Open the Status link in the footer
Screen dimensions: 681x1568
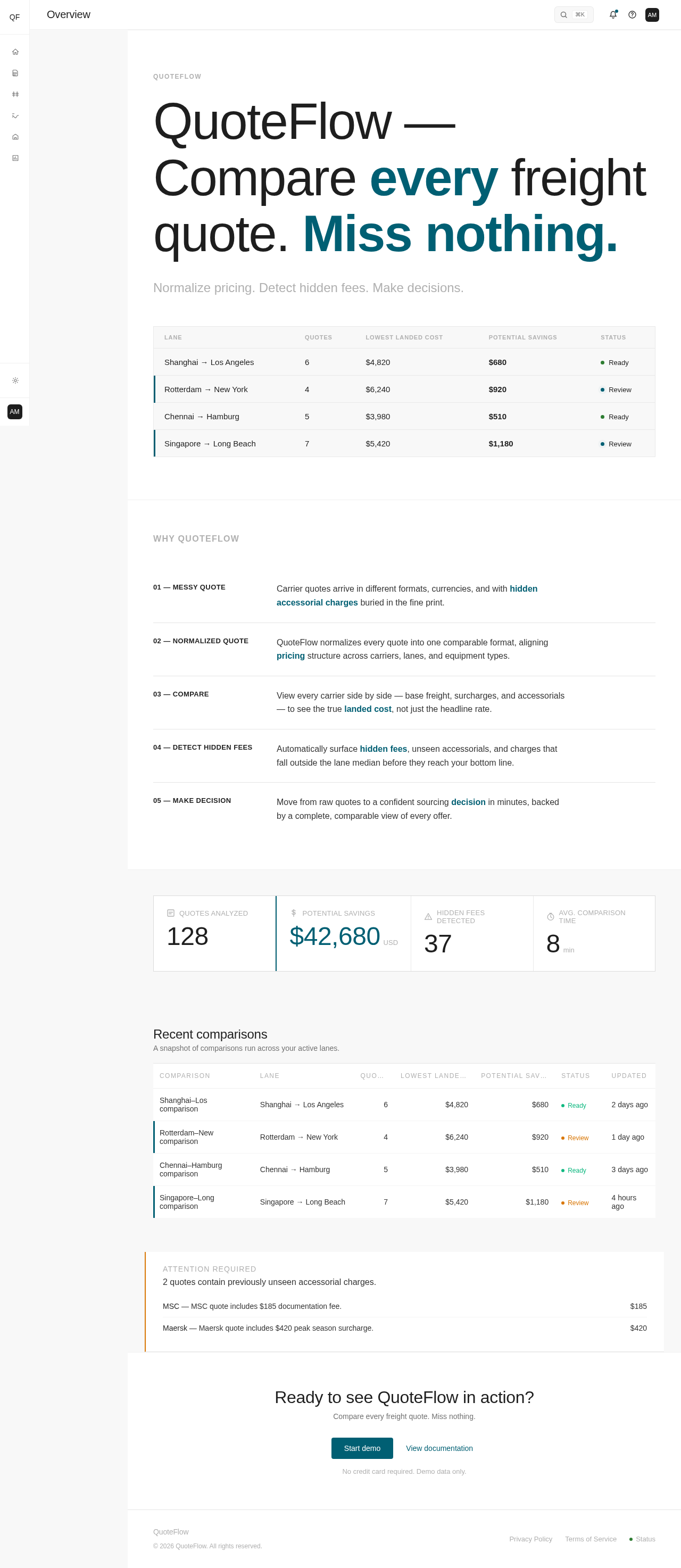642,1539
